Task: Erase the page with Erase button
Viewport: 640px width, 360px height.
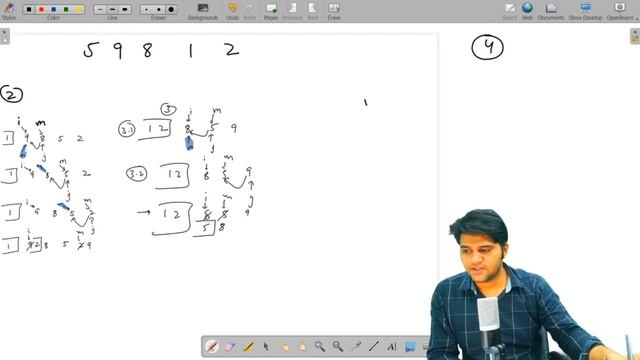Action: click(x=334, y=11)
